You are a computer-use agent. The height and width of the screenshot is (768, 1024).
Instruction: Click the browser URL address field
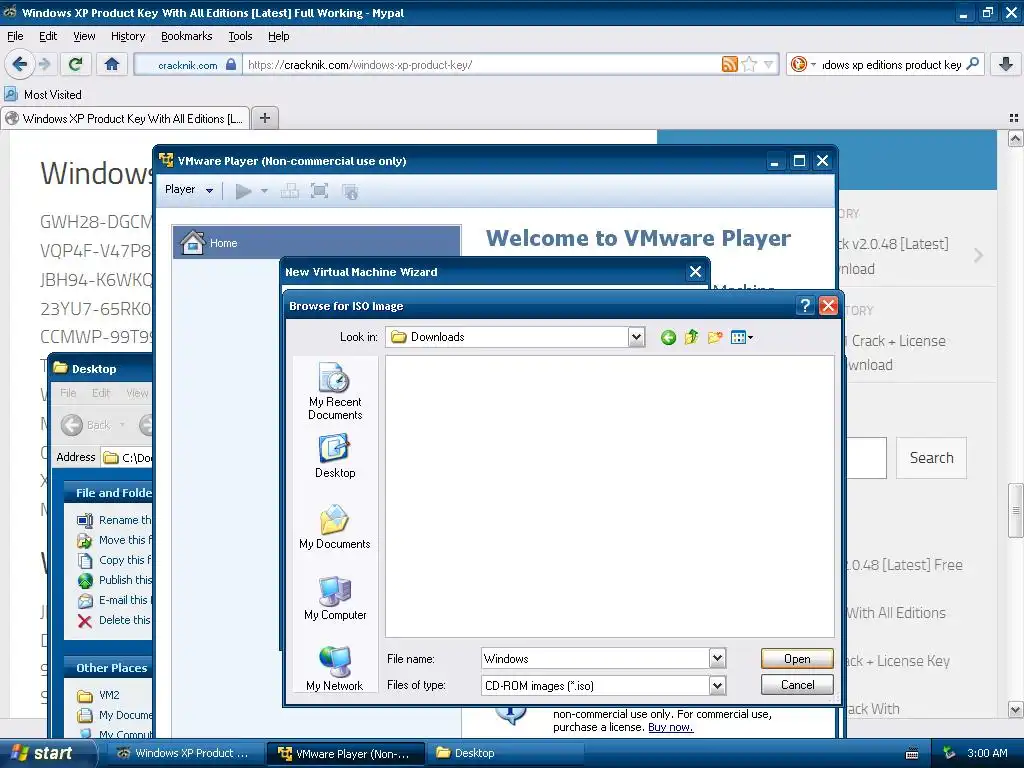coord(482,65)
